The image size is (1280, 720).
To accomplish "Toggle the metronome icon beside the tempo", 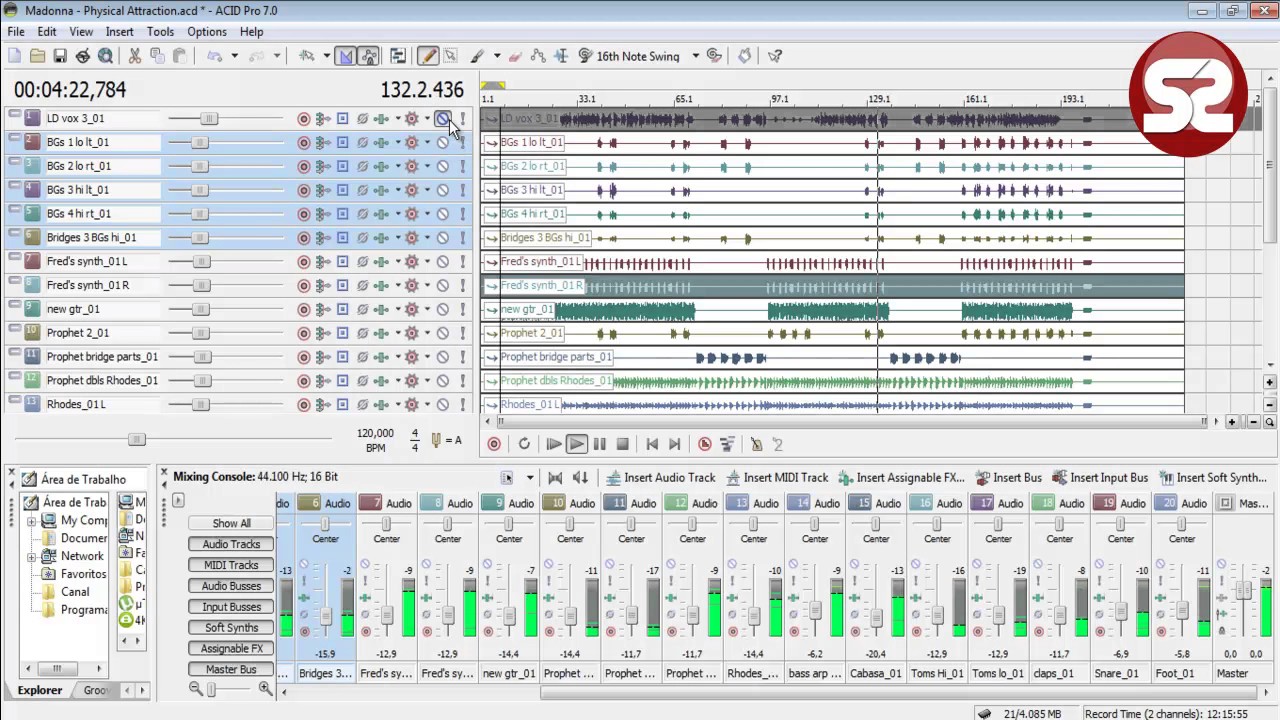I will click(436, 440).
